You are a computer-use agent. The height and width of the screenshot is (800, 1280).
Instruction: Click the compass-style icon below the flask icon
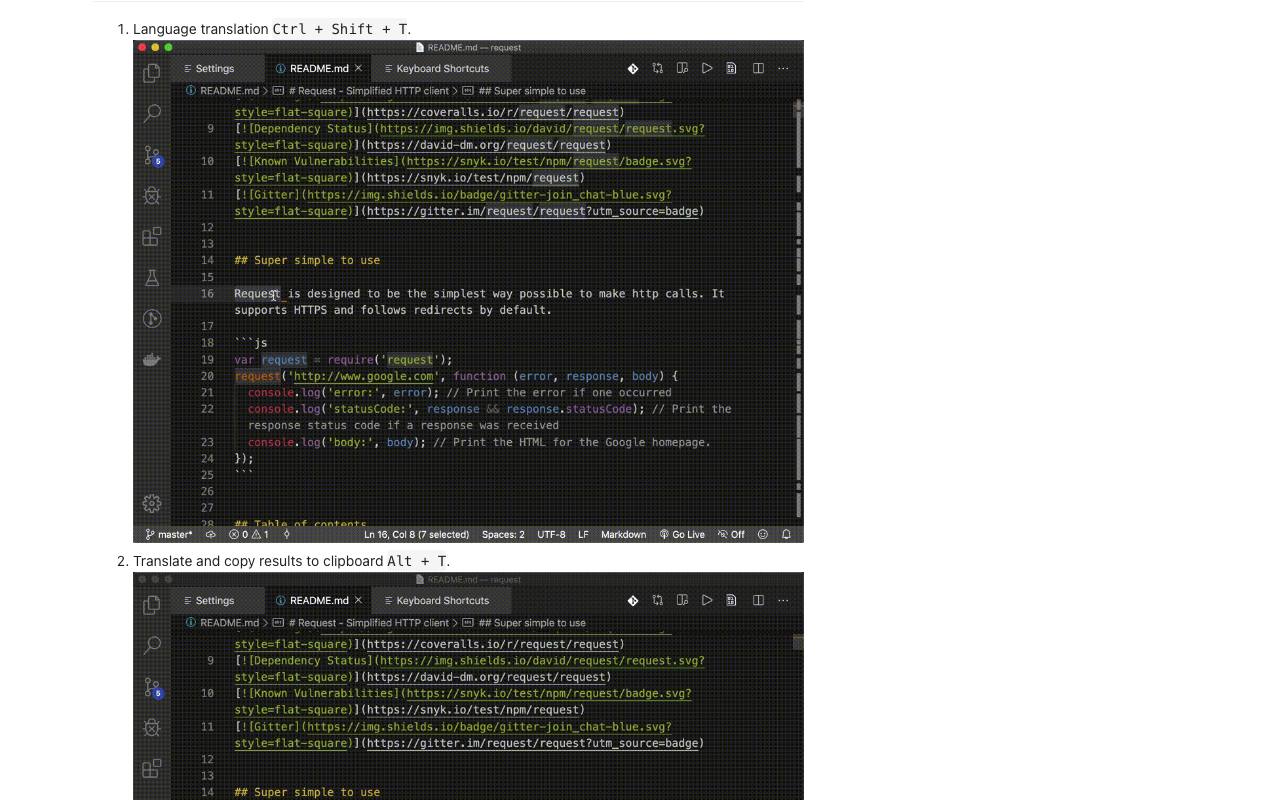[x=152, y=319]
